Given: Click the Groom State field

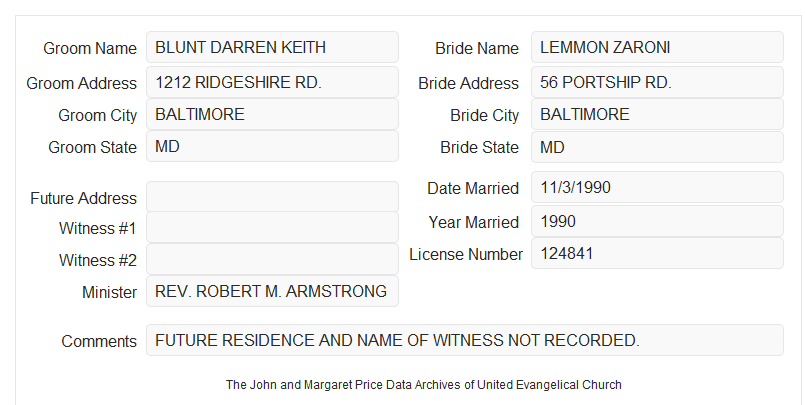Looking at the screenshot, I should click(272, 146).
